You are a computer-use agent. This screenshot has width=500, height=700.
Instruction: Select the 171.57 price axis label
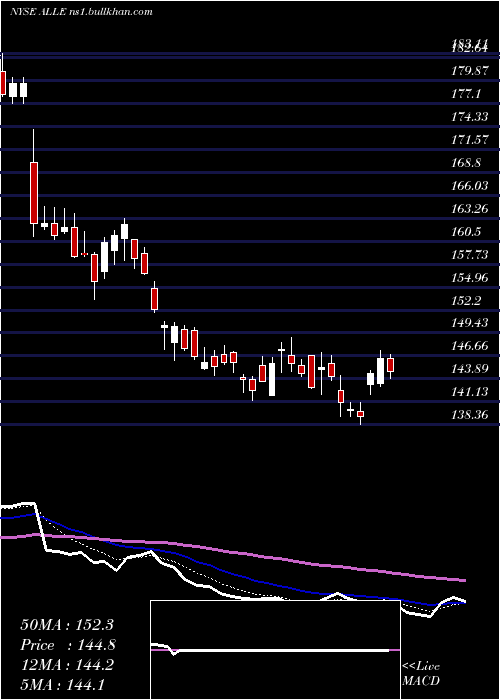pyautogui.click(x=469, y=140)
